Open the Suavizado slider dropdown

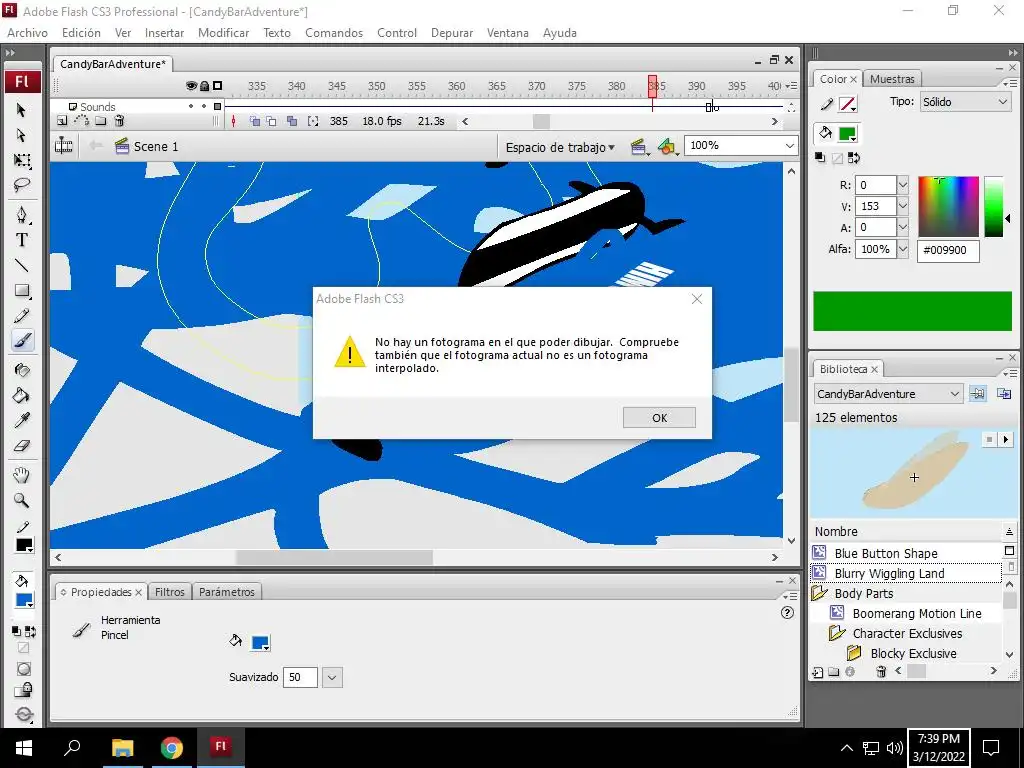coord(332,678)
